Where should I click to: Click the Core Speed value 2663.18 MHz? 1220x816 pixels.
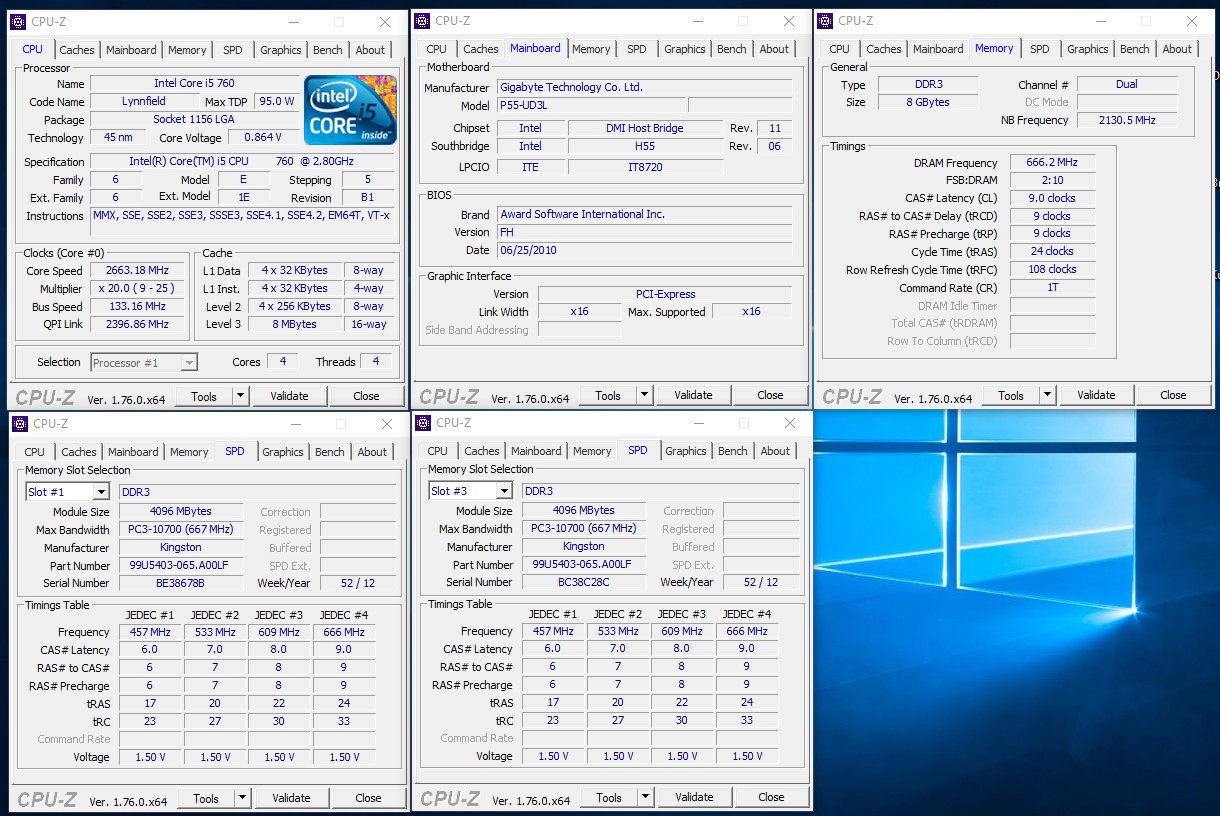[137, 270]
